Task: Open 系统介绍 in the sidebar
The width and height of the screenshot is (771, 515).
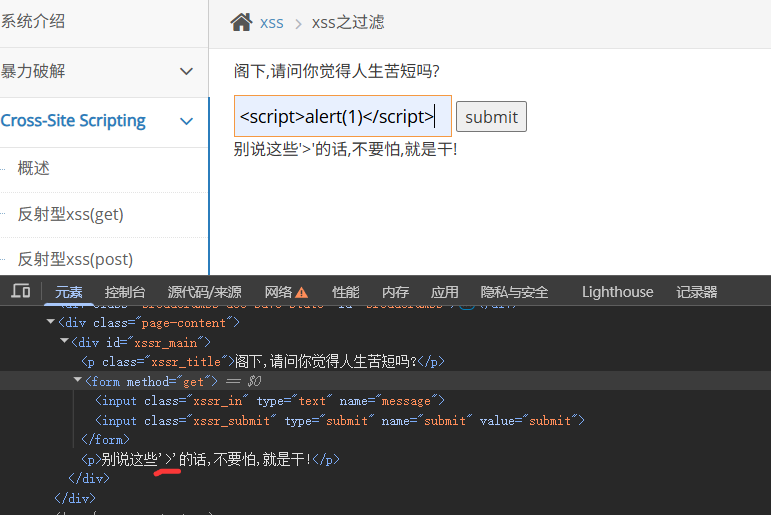Action: pos(33,21)
